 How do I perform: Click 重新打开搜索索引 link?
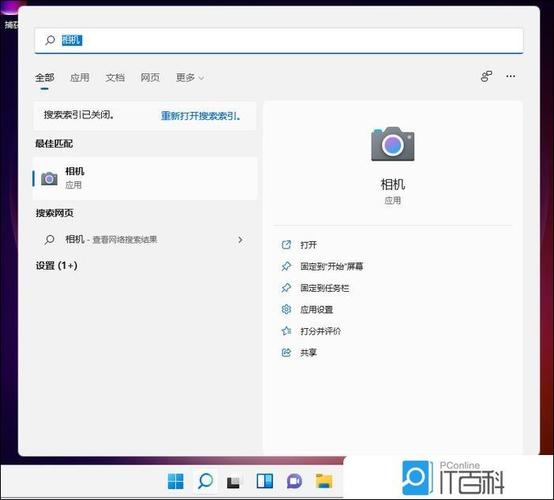201,116
